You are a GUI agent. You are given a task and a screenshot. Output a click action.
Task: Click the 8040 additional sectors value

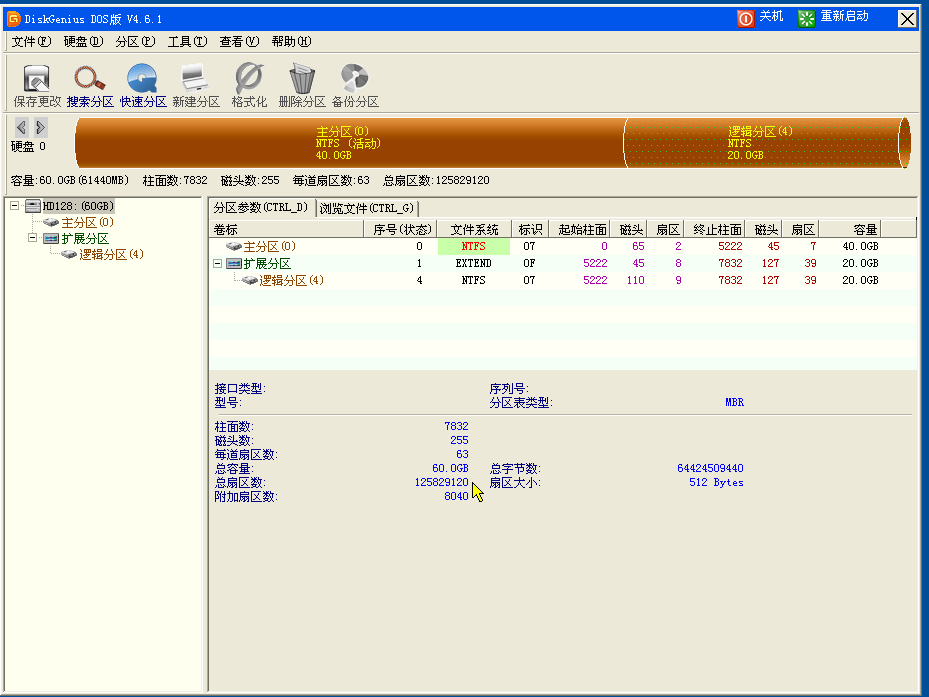pos(456,497)
